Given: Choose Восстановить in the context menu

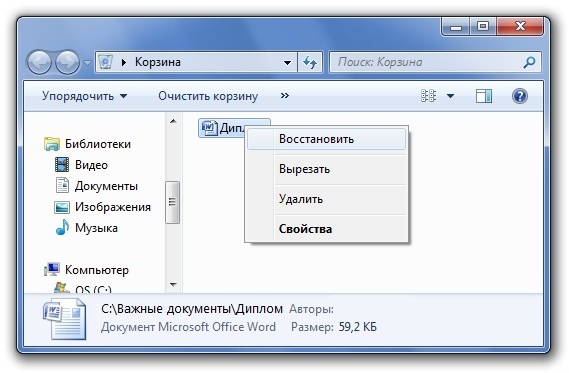Looking at the screenshot, I should (x=326, y=139).
